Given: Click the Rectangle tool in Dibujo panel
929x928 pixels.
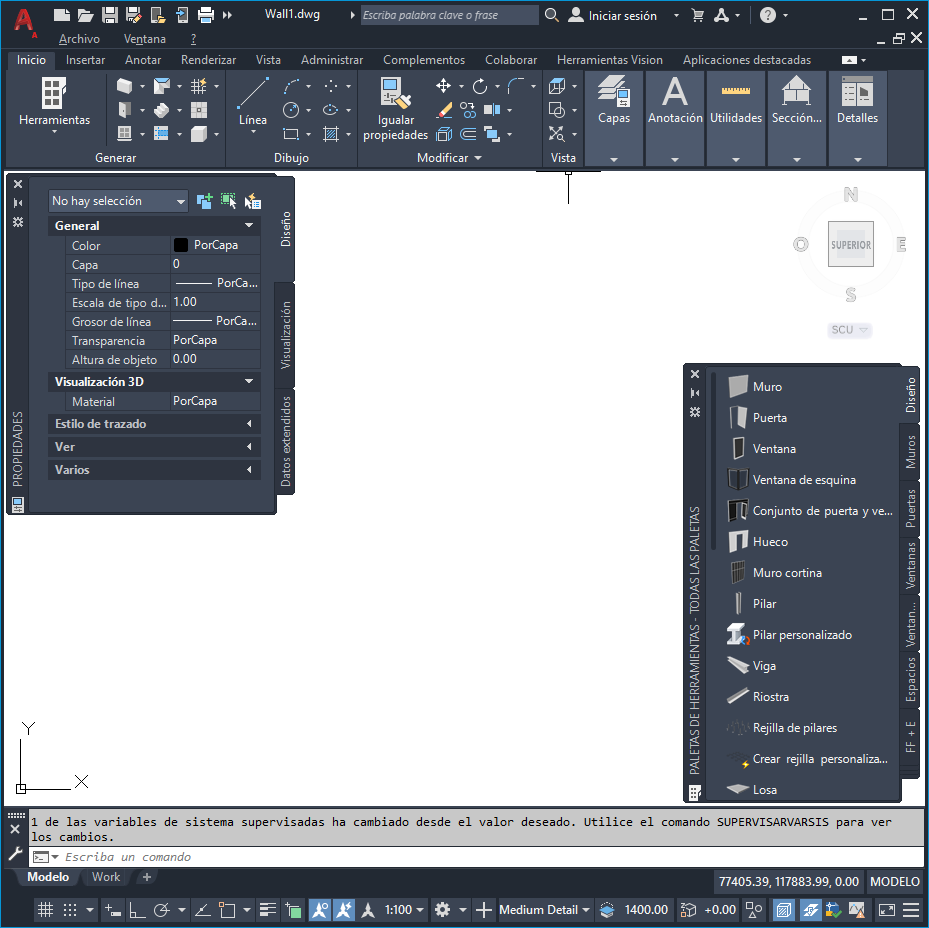Looking at the screenshot, I should [x=291, y=134].
